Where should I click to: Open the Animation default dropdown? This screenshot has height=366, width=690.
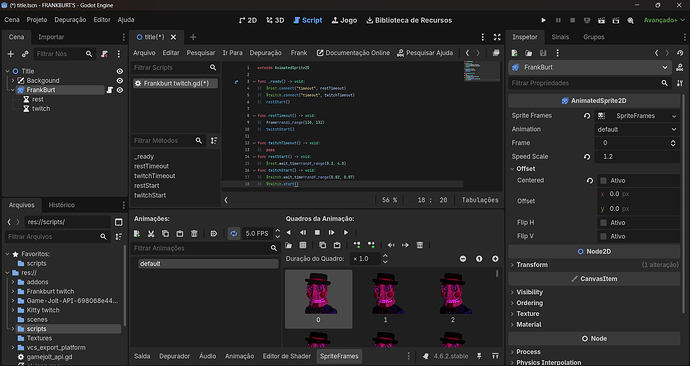[636, 129]
